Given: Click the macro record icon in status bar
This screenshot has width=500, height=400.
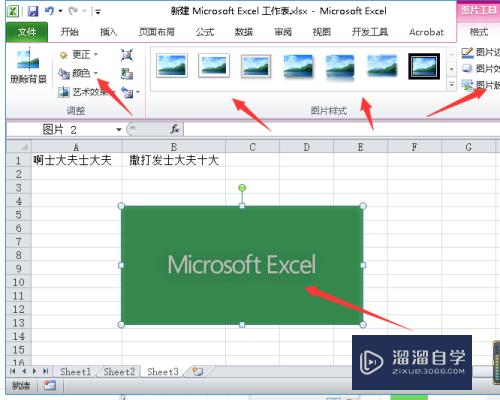Looking at the screenshot, I should point(50,386).
